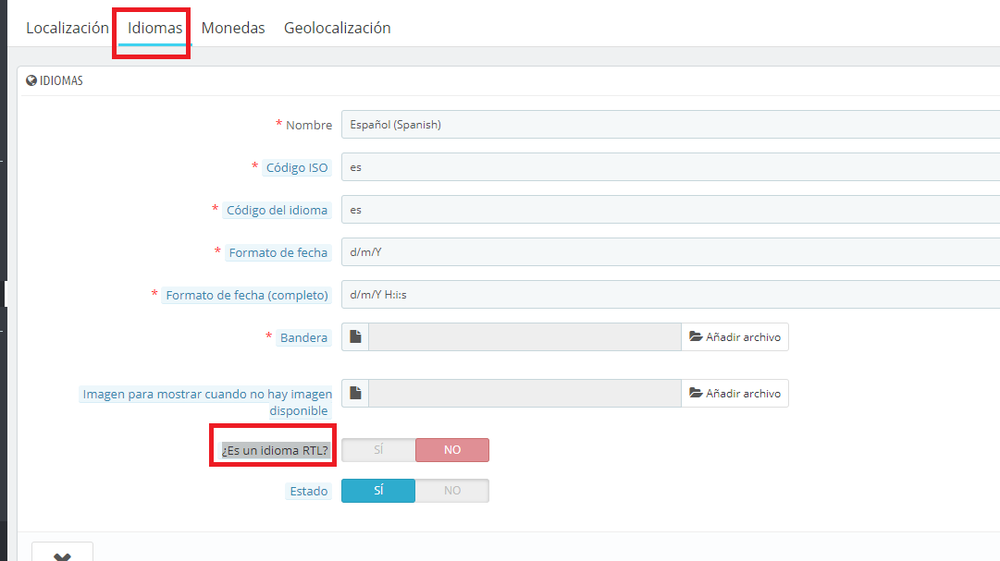Click Añadir archivo for the no-image picture
Screen dimensions: 1000x561
click(x=735, y=394)
